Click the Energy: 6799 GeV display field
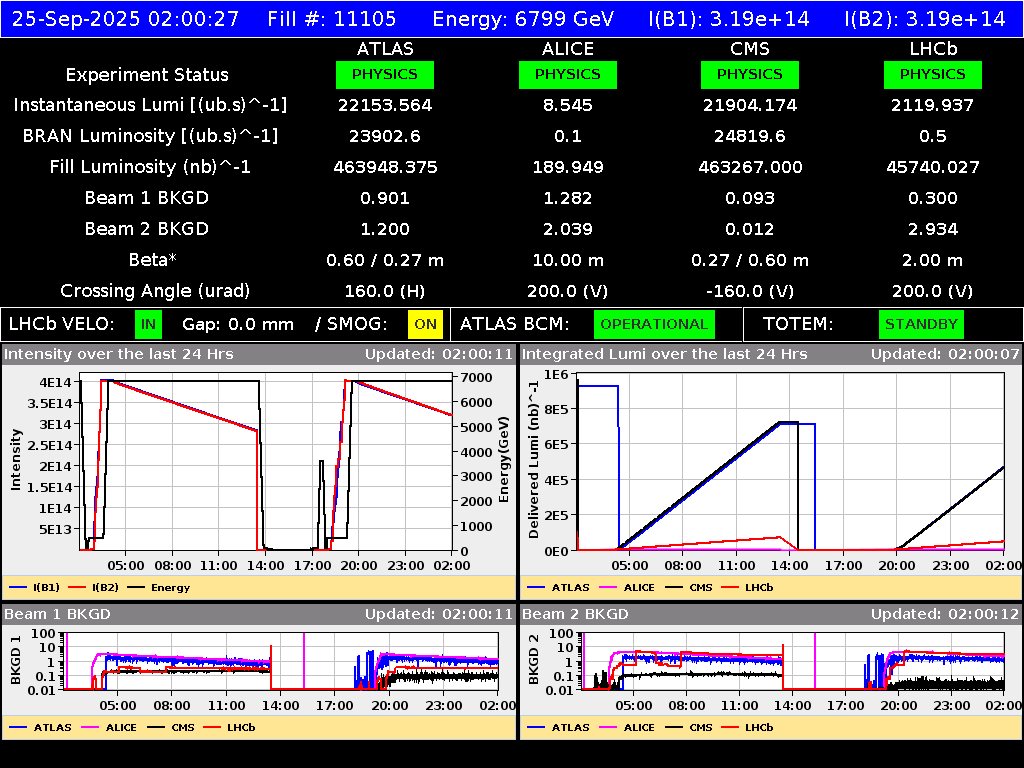The image size is (1024, 768). (x=520, y=18)
